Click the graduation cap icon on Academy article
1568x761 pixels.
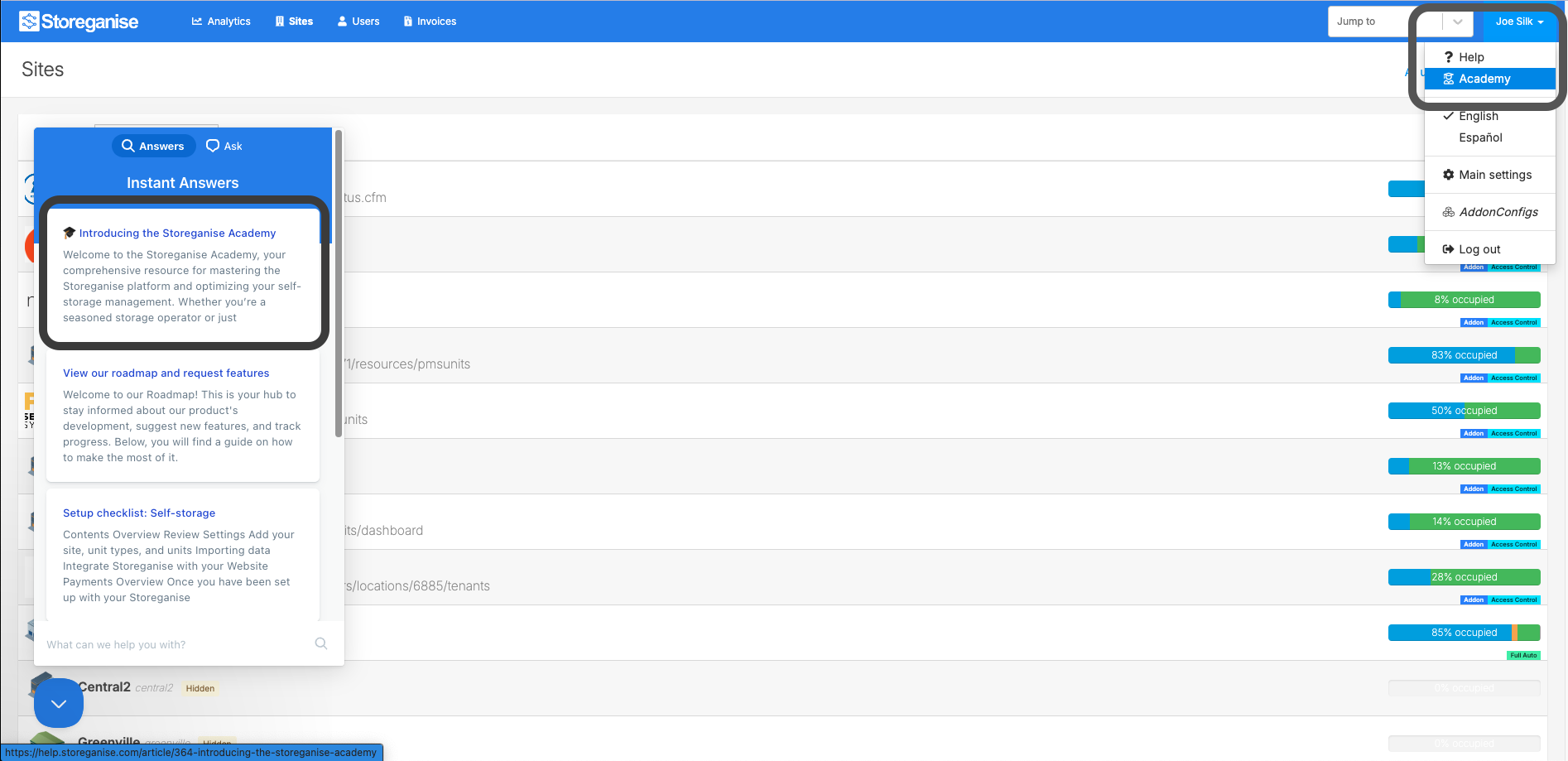click(x=70, y=233)
